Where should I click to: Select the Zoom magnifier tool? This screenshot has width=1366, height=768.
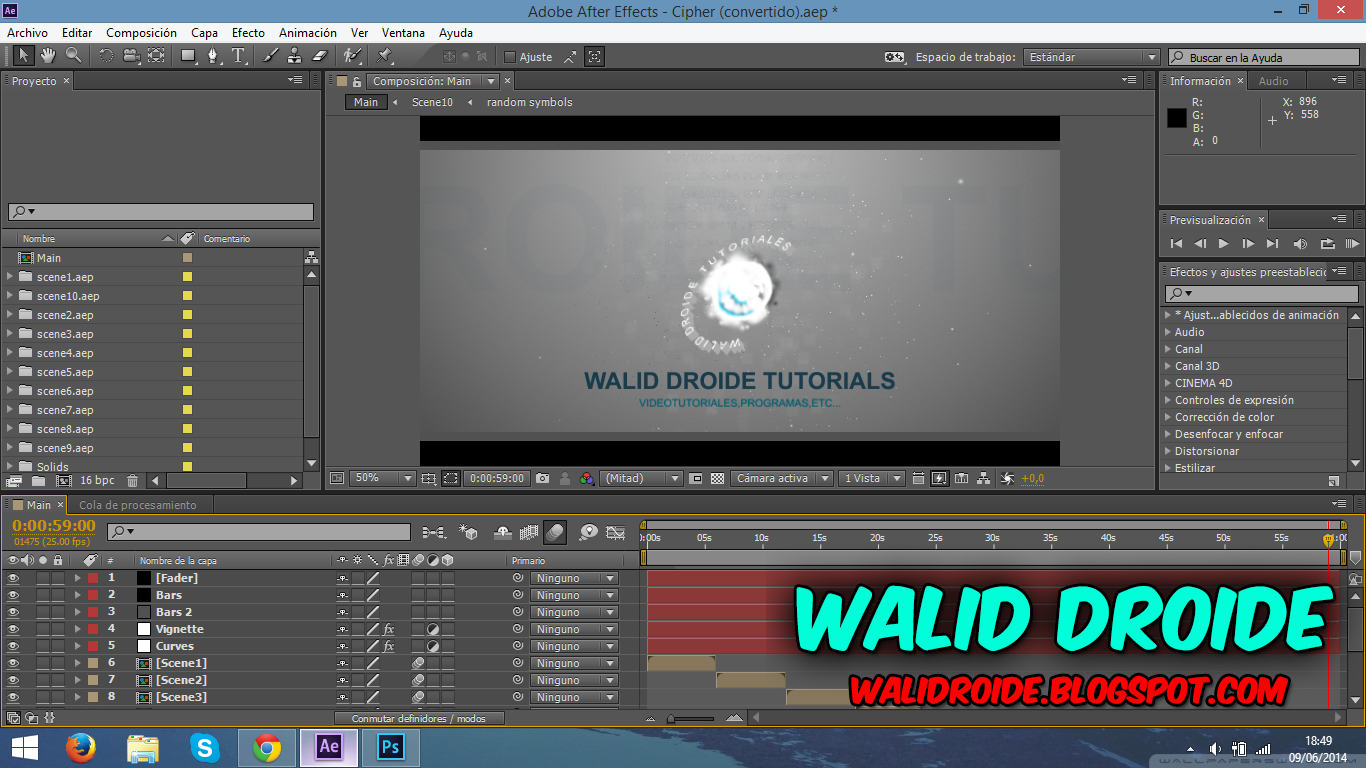click(73, 56)
